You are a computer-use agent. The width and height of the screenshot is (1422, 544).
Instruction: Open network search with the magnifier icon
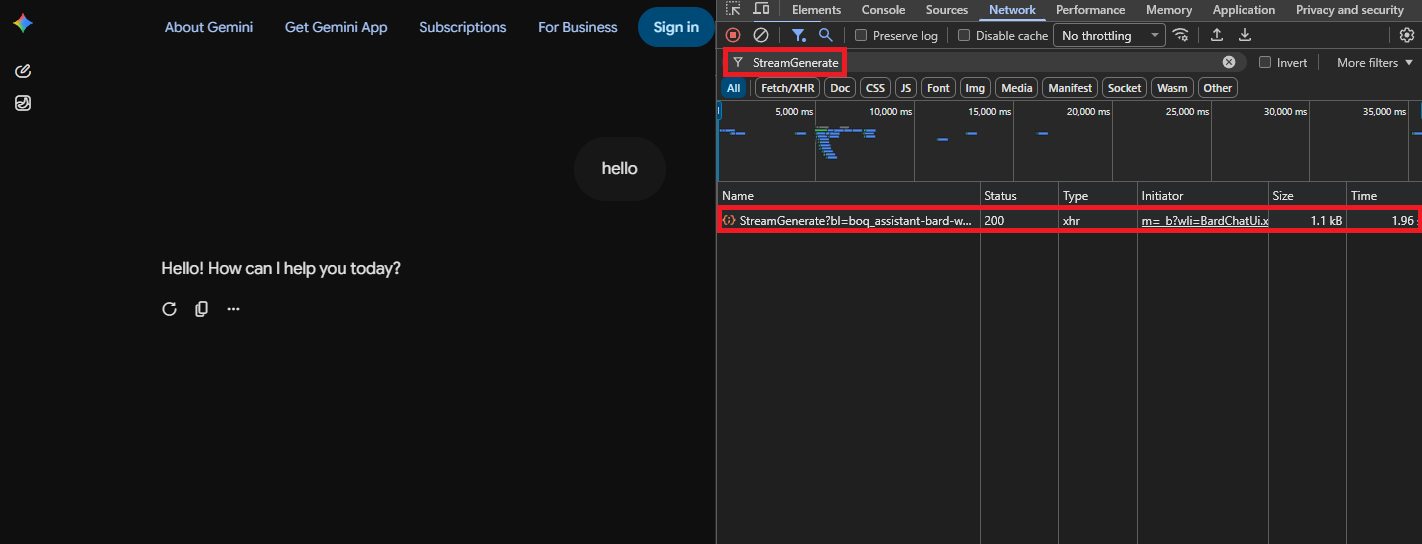[x=826, y=35]
